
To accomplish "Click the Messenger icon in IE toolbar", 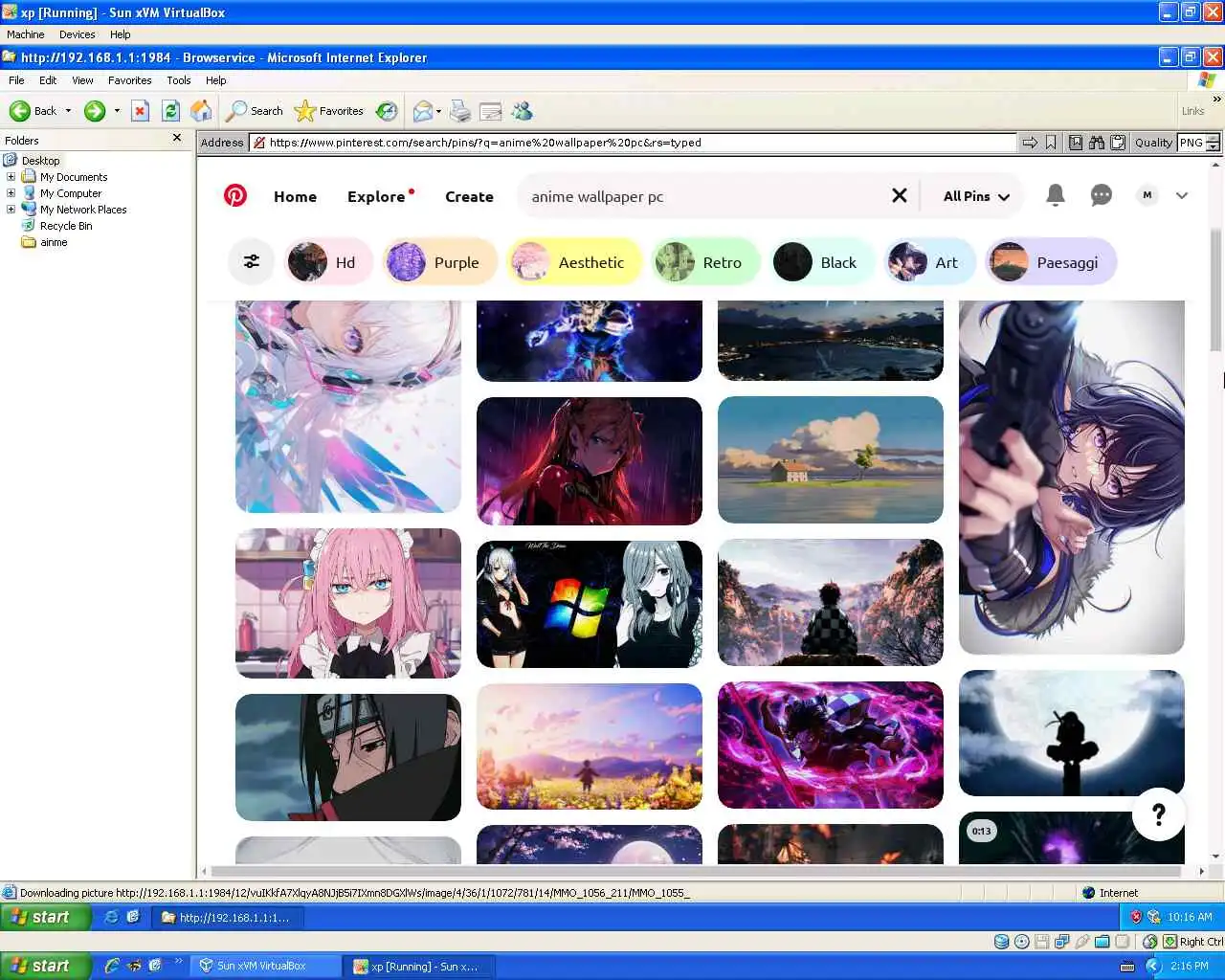I will [522, 111].
